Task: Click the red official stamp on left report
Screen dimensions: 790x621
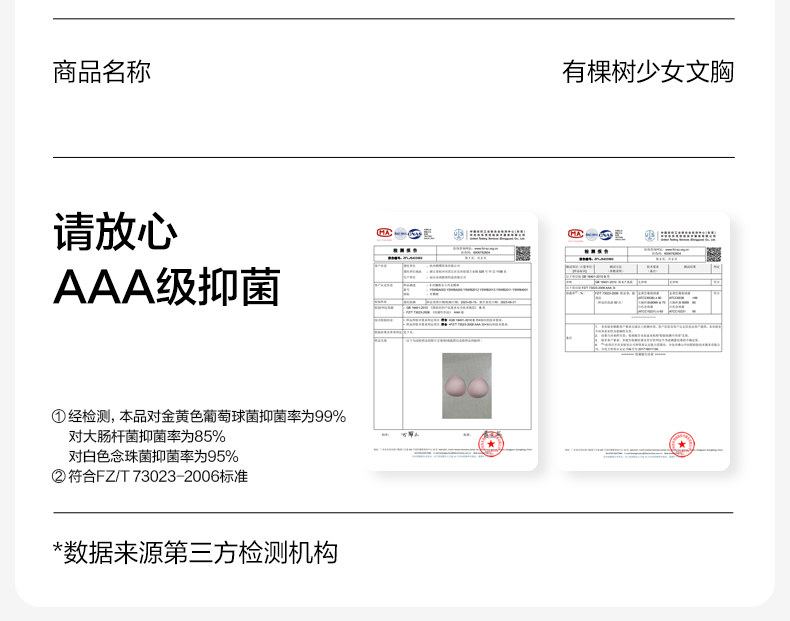Action: 493,443
